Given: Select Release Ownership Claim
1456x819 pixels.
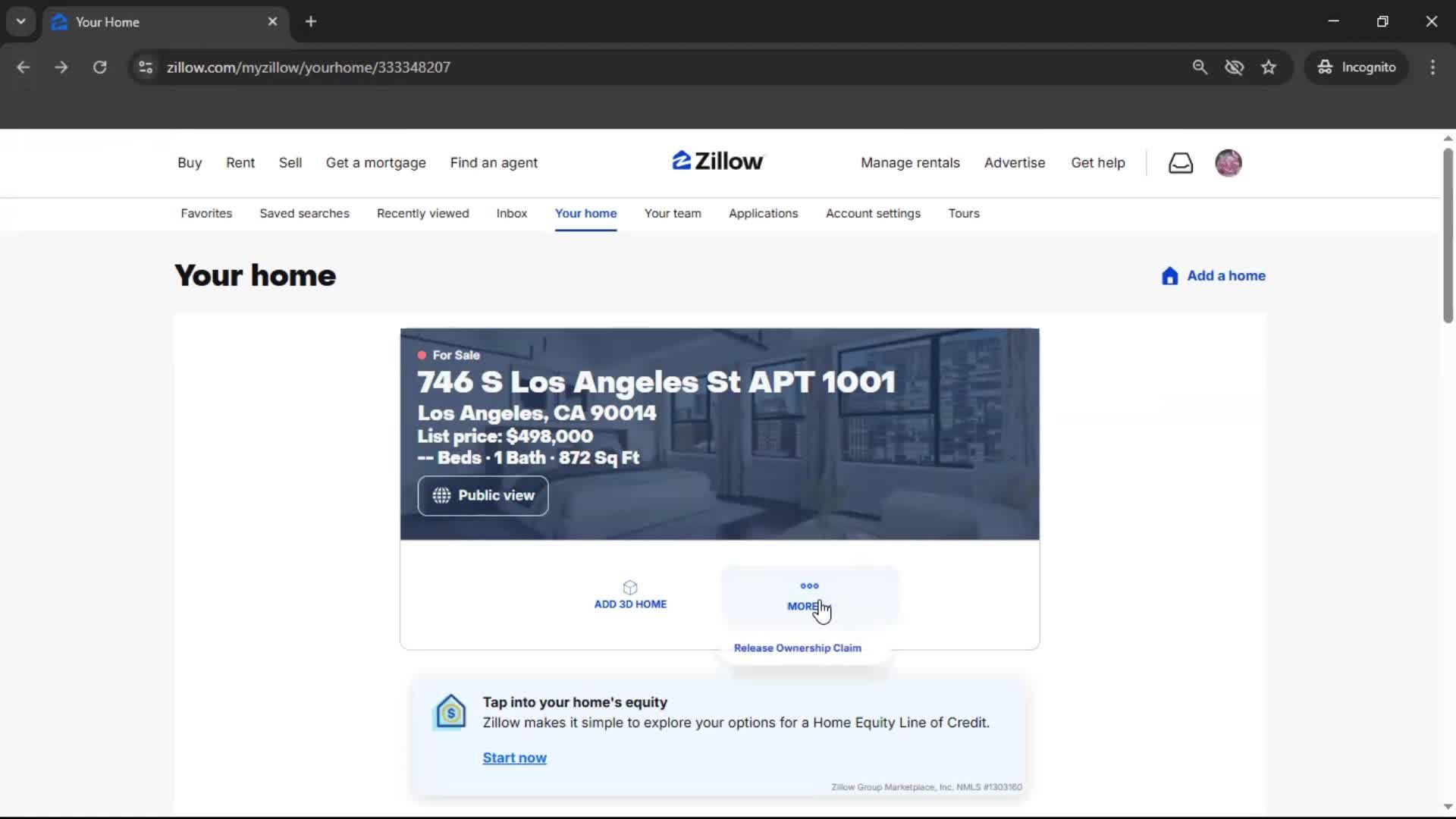Looking at the screenshot, I should 797,648.
